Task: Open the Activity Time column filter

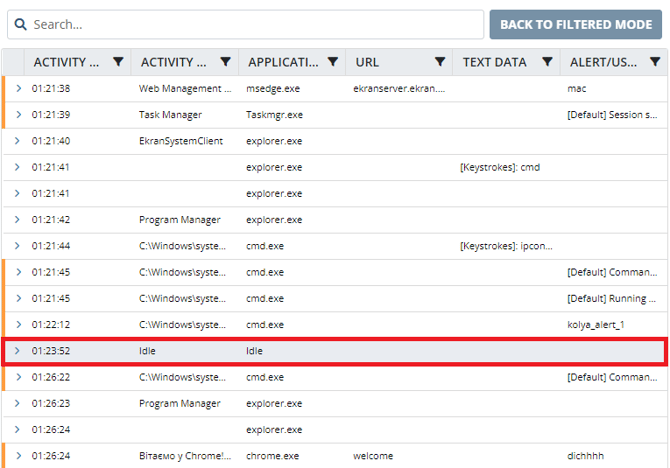Action: click(118, 62)
